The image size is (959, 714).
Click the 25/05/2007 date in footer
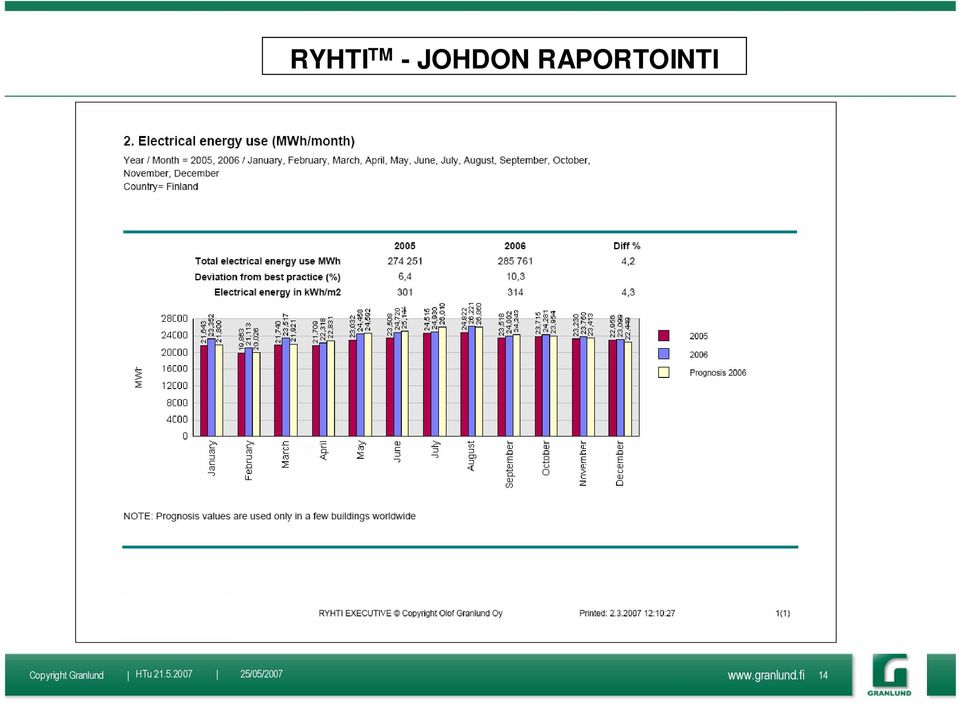click(261, 674)
